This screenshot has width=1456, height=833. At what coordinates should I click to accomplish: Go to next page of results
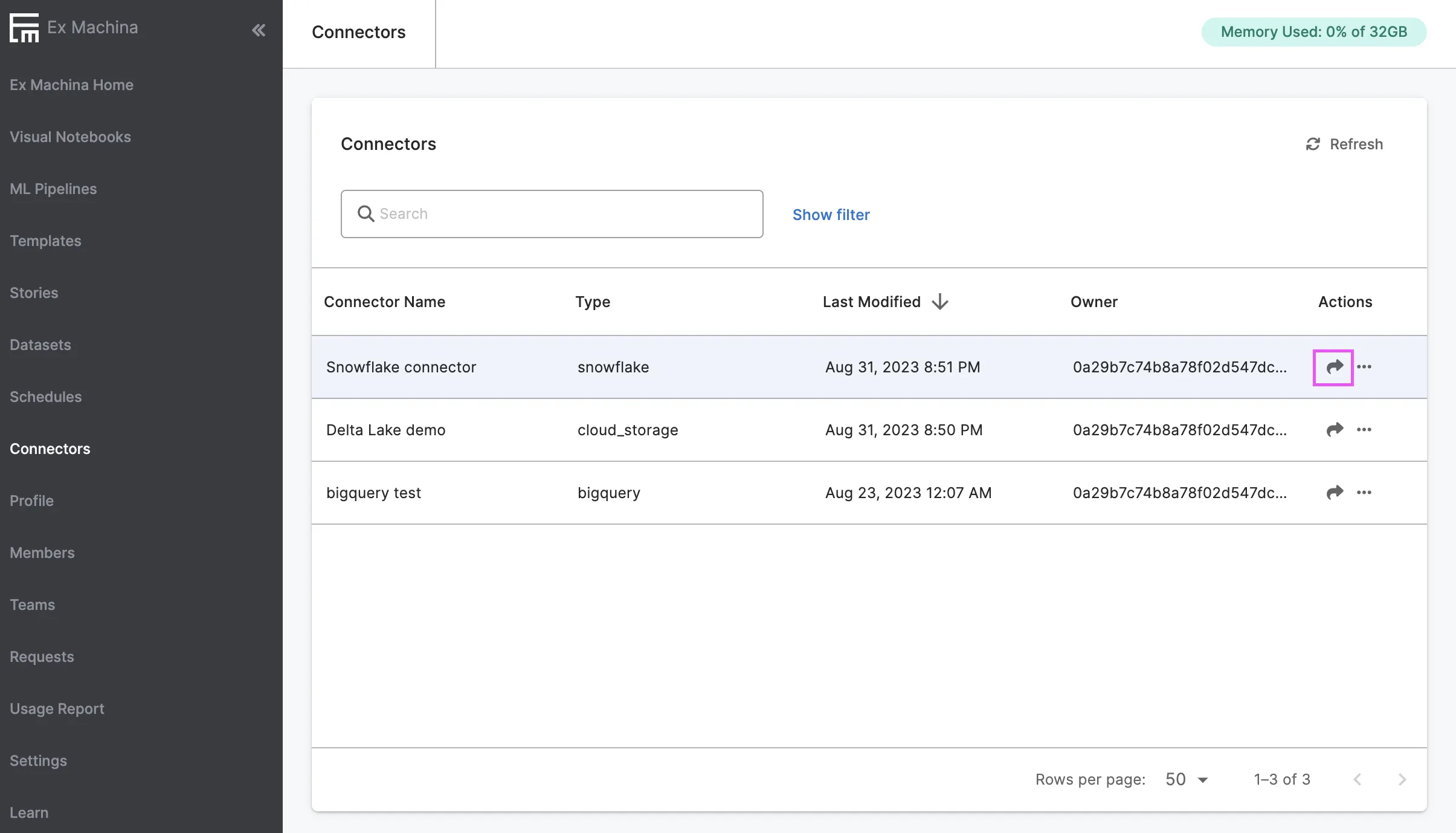(x=1402, y=779)
